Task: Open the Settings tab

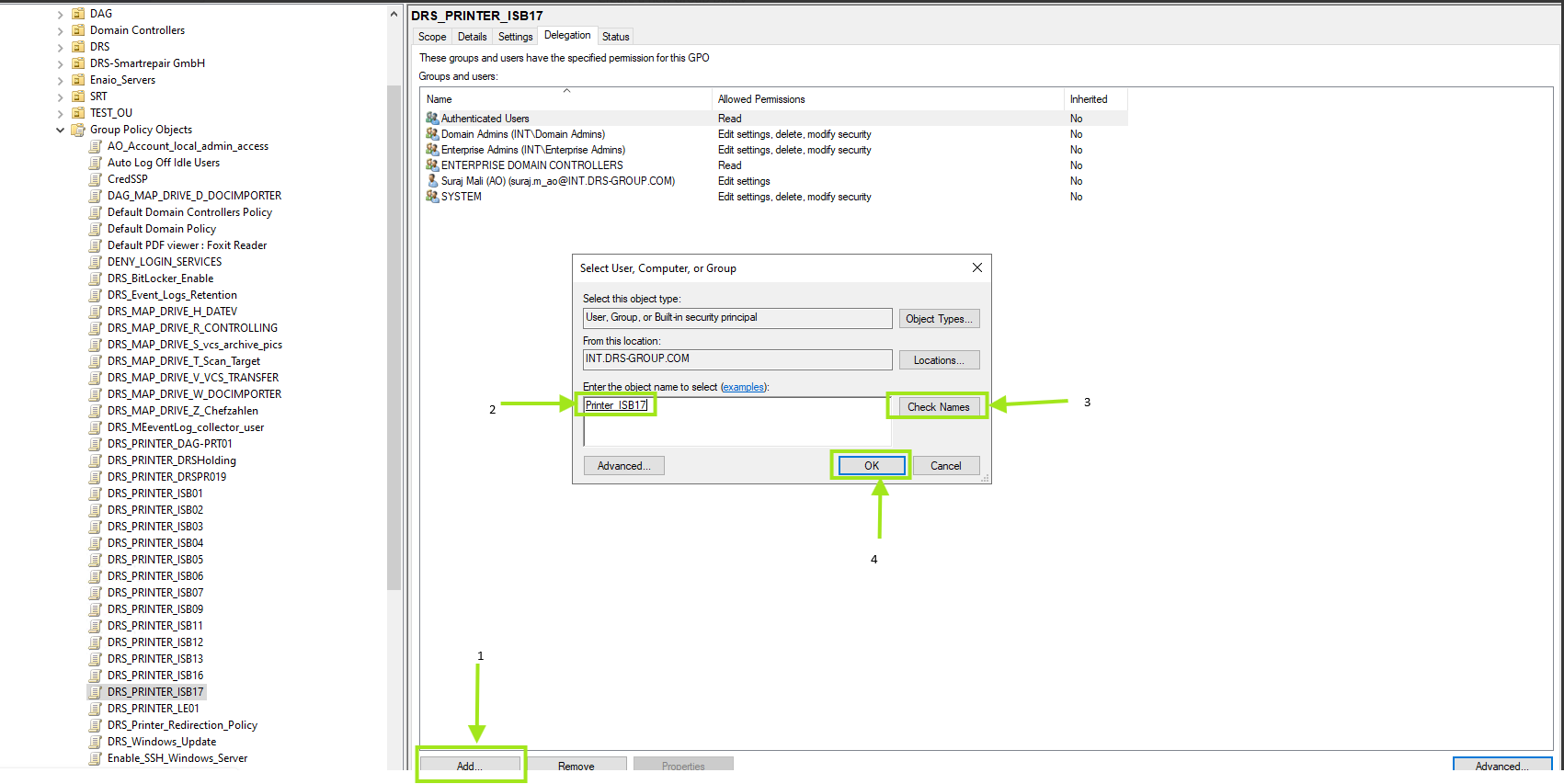Action: 515,37
